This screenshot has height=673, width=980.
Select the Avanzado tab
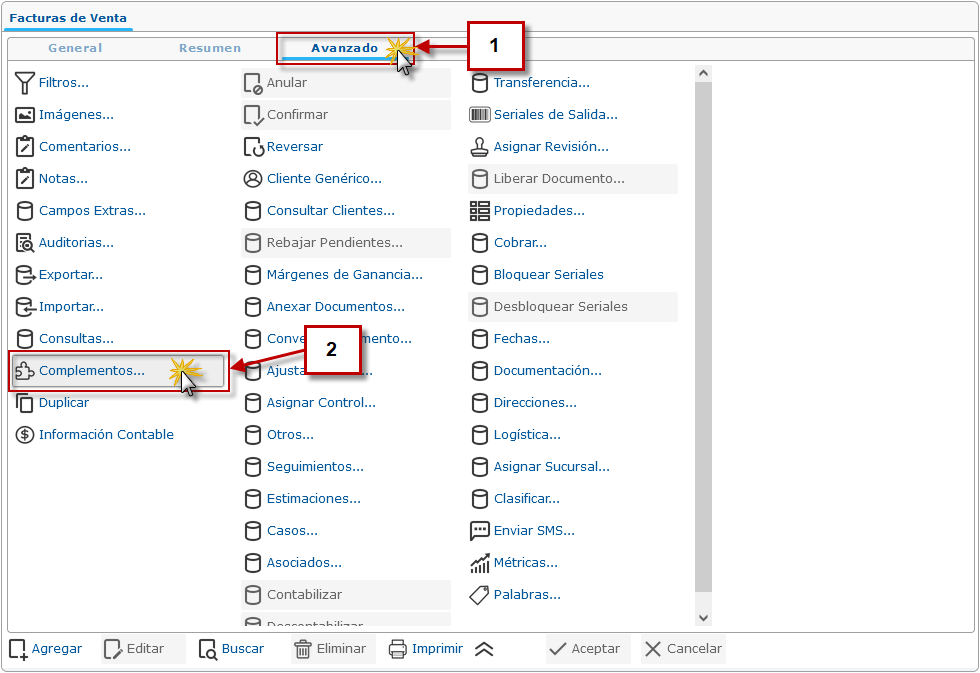(x=344, y=48)
